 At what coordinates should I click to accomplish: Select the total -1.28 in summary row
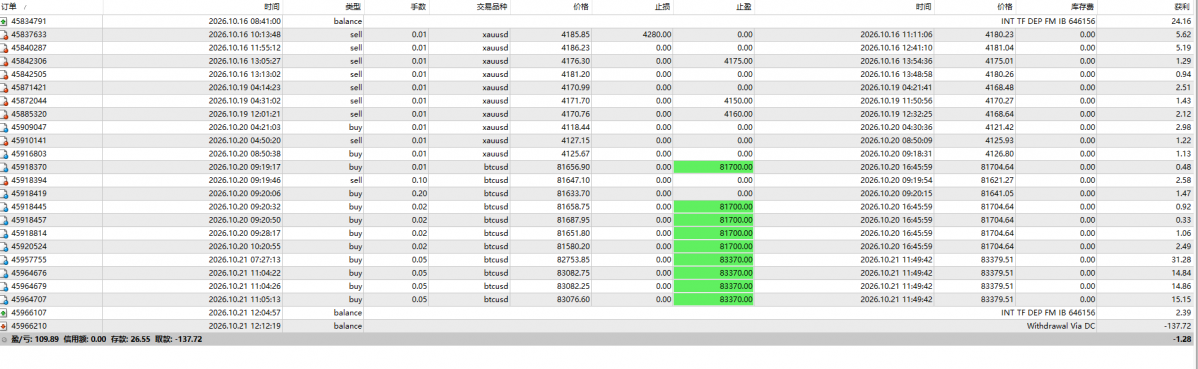click(x=1182, y=338)
